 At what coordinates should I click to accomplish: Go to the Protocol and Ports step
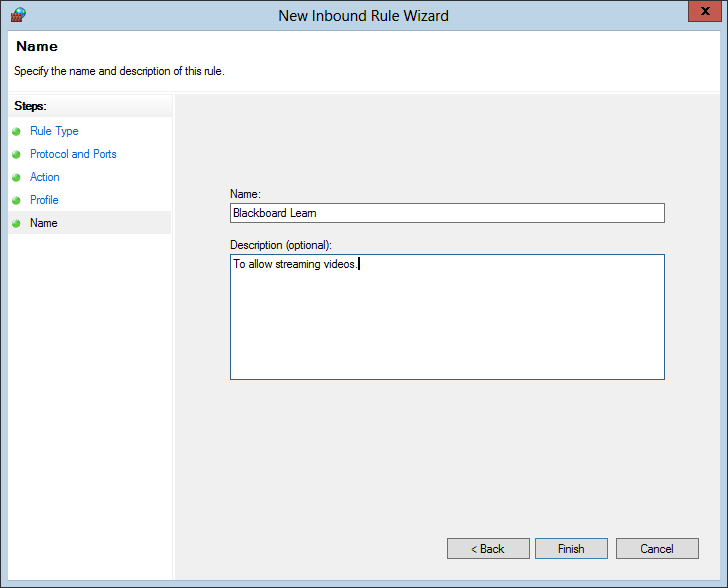73,154
